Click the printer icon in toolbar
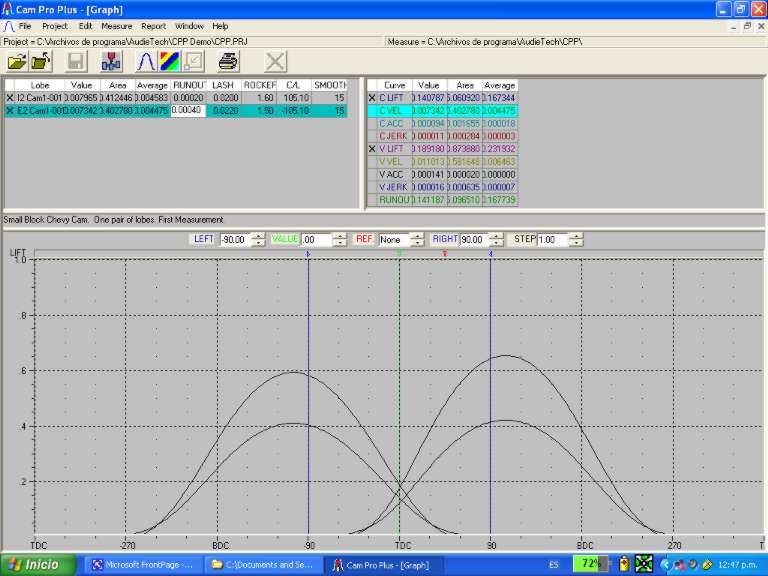 pos(228,62)
